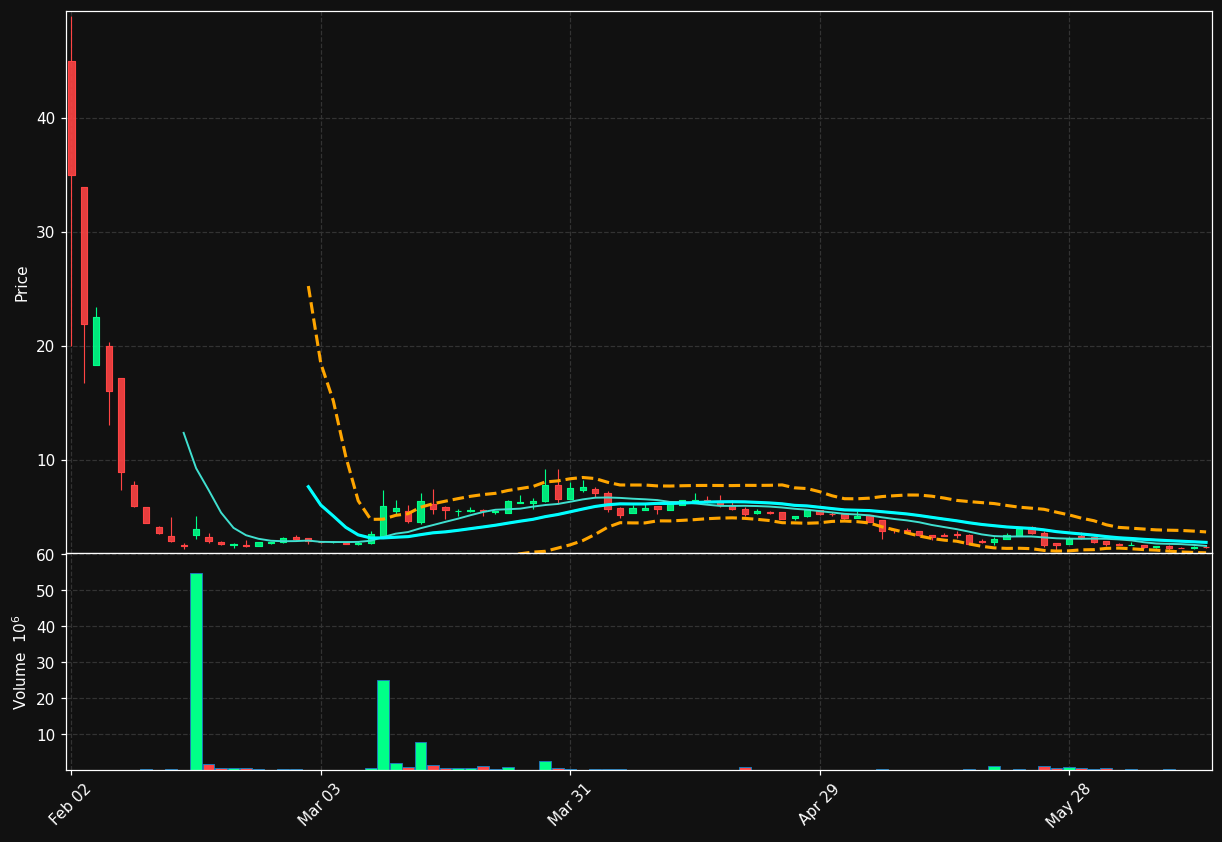The height and width of the screenshot is (842, 1222).
Task: Click the Volume axis title
Action: [21, 662]
